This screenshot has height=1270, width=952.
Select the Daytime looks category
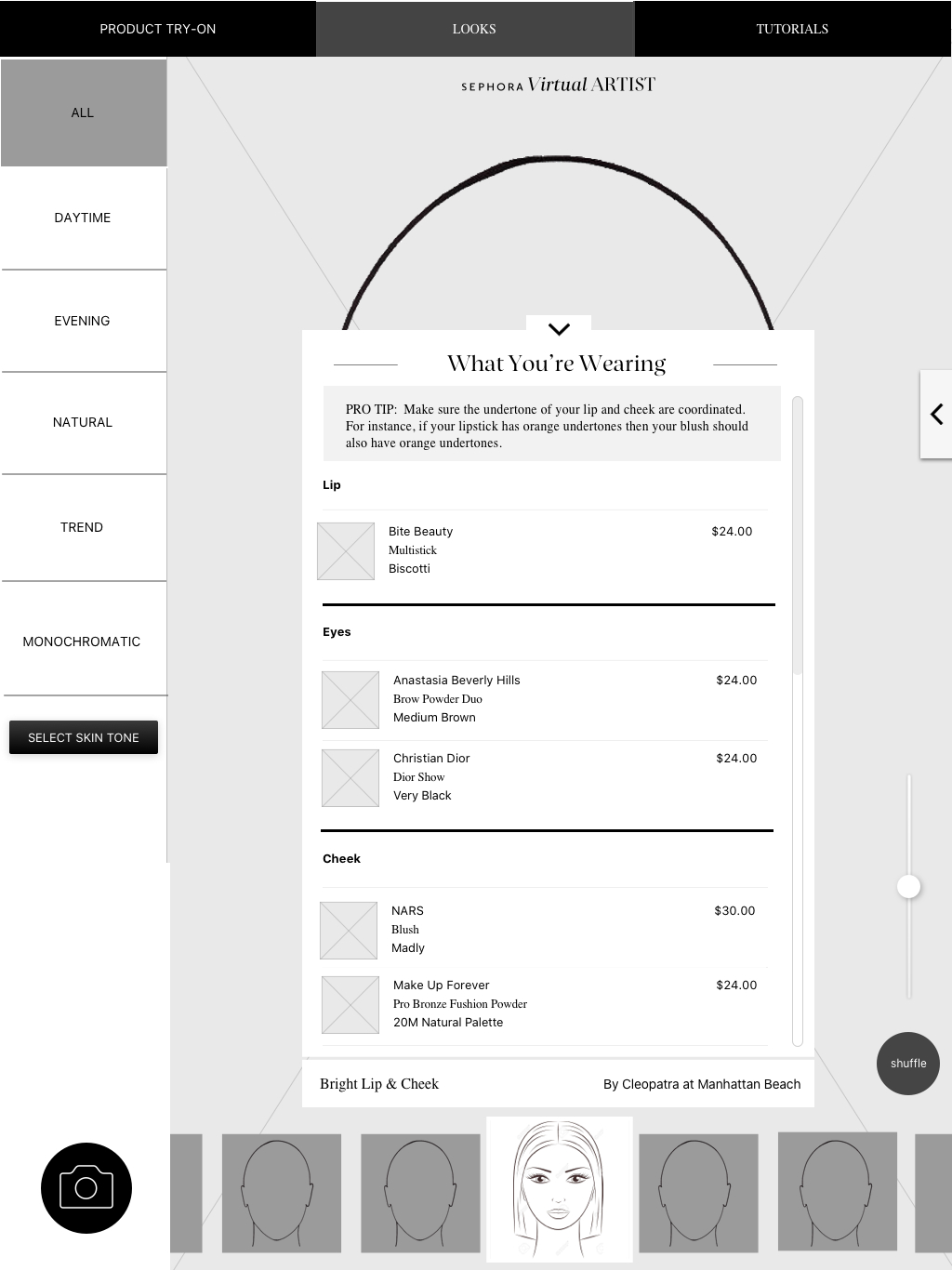pyautogui.click(x=84, y=218)
